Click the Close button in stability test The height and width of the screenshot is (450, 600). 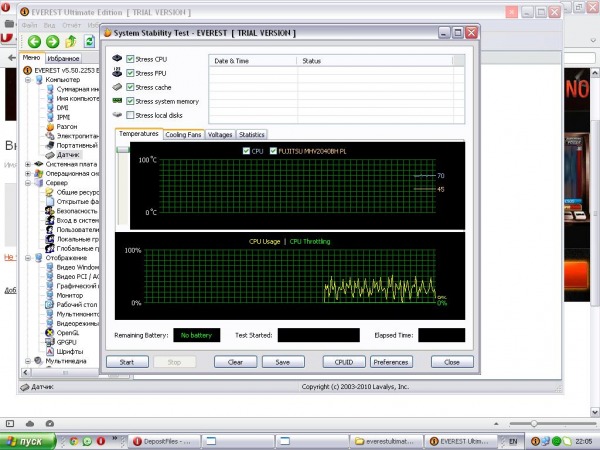tap(452, 362)
